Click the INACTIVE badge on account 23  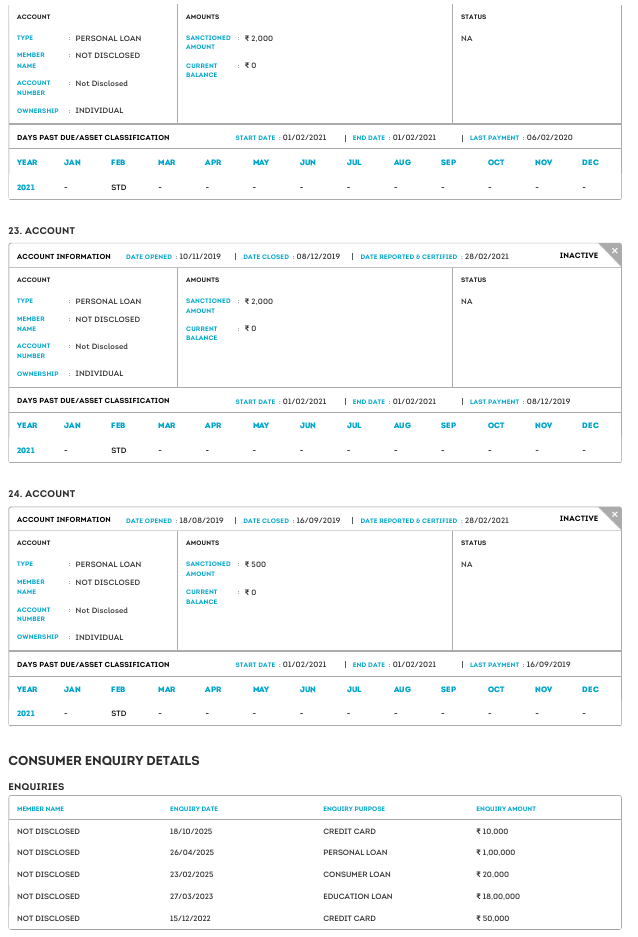pyautogui.click(x=578, y=256)
